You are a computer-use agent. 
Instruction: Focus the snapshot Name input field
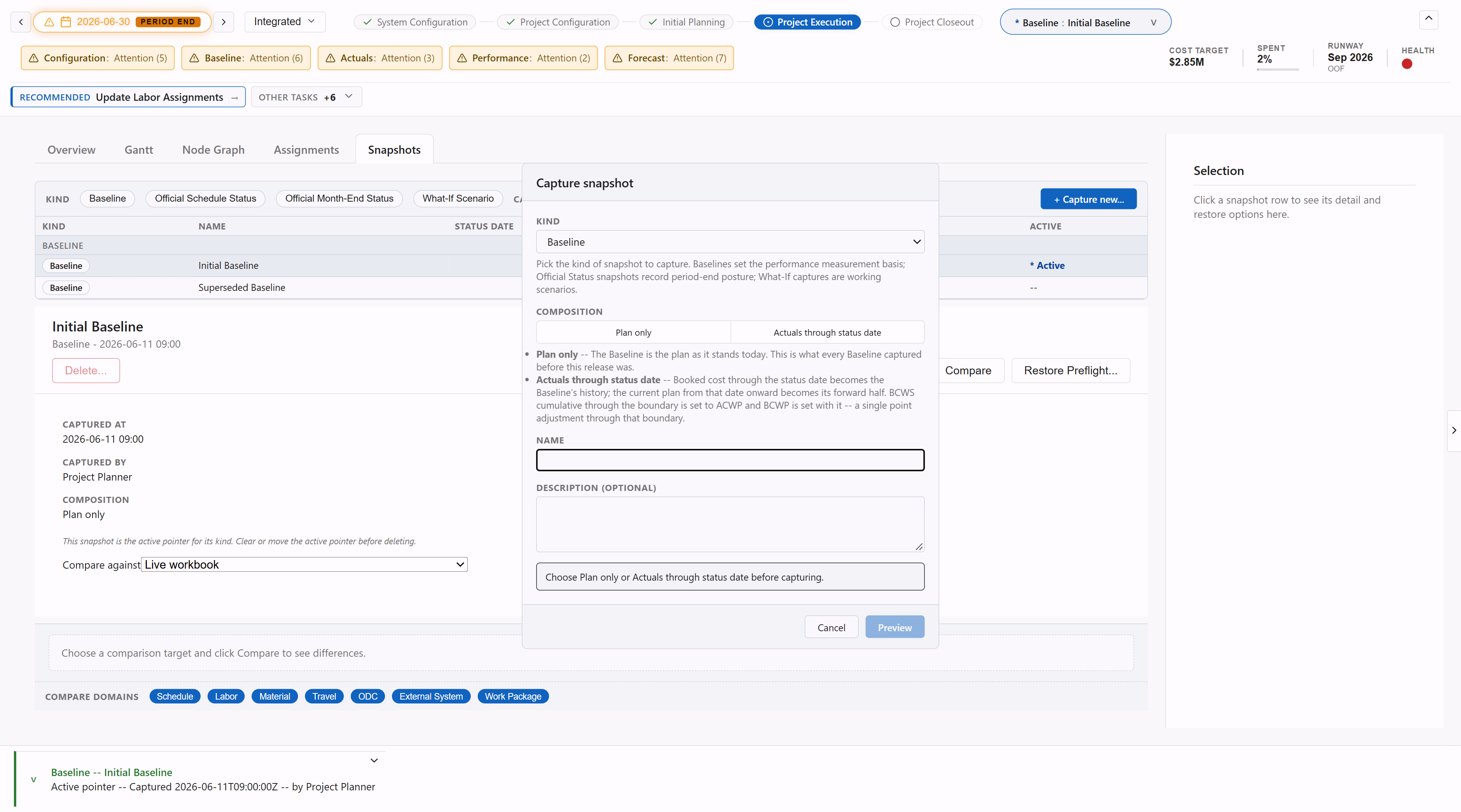(x=730, y=460)
